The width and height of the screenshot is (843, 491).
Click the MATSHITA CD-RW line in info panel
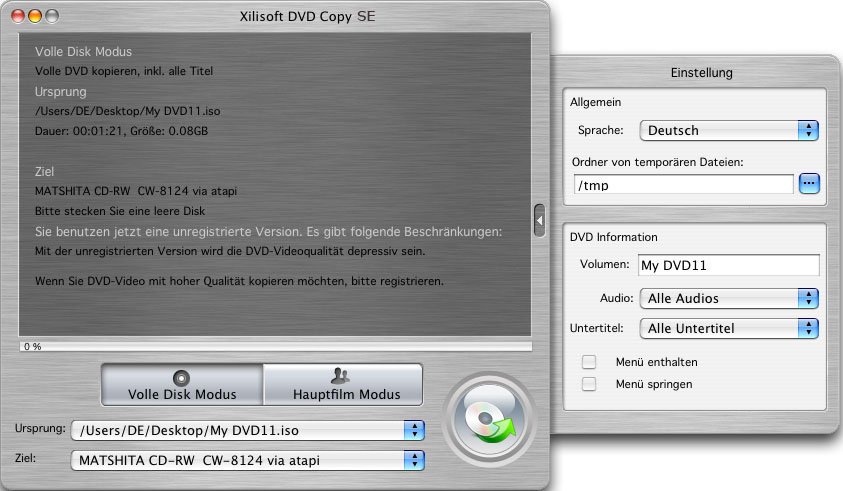pyautogui.click(x=136, y=191)
